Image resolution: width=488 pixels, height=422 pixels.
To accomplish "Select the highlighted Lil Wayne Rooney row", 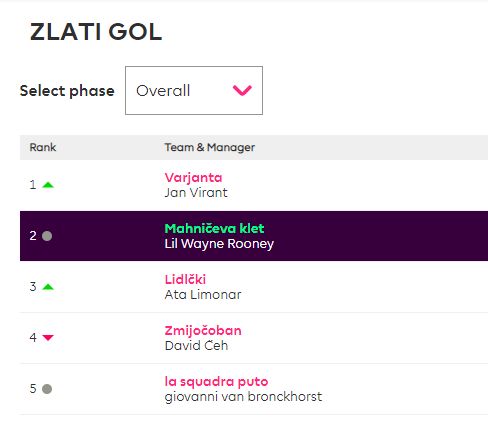I will pos(254,236).
